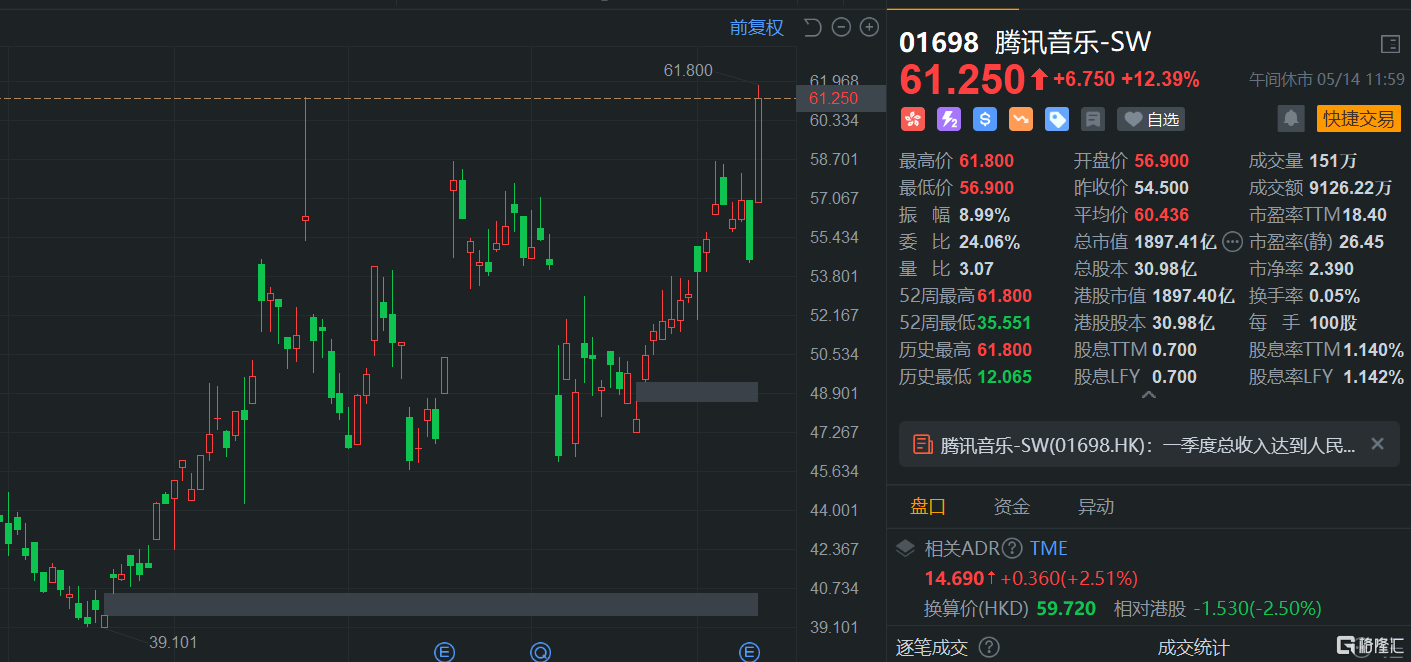
Task: Click the 振幅 value 8.99%
Action: click(984, 215)
